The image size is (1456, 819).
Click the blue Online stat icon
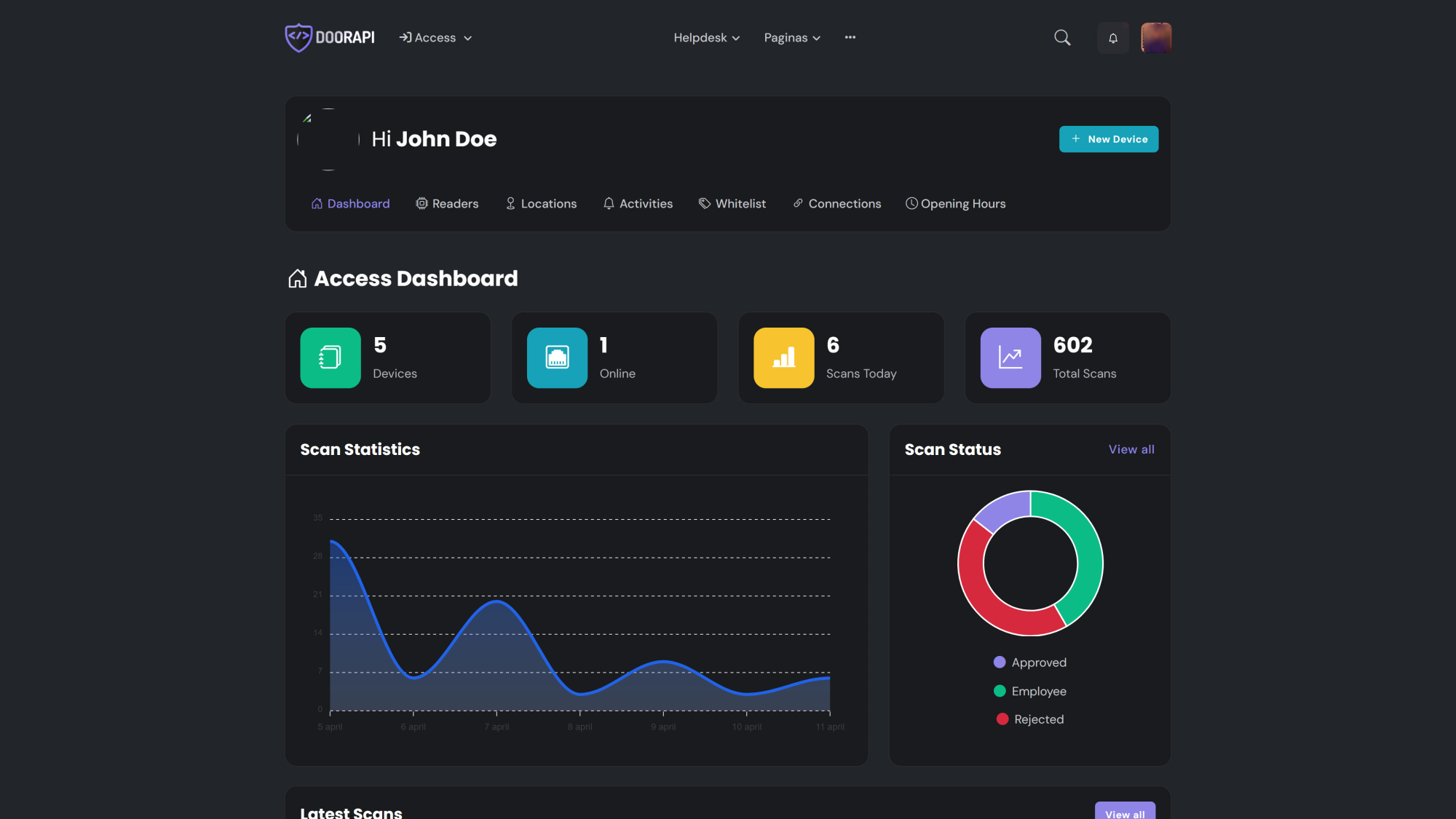pos(557,357)
